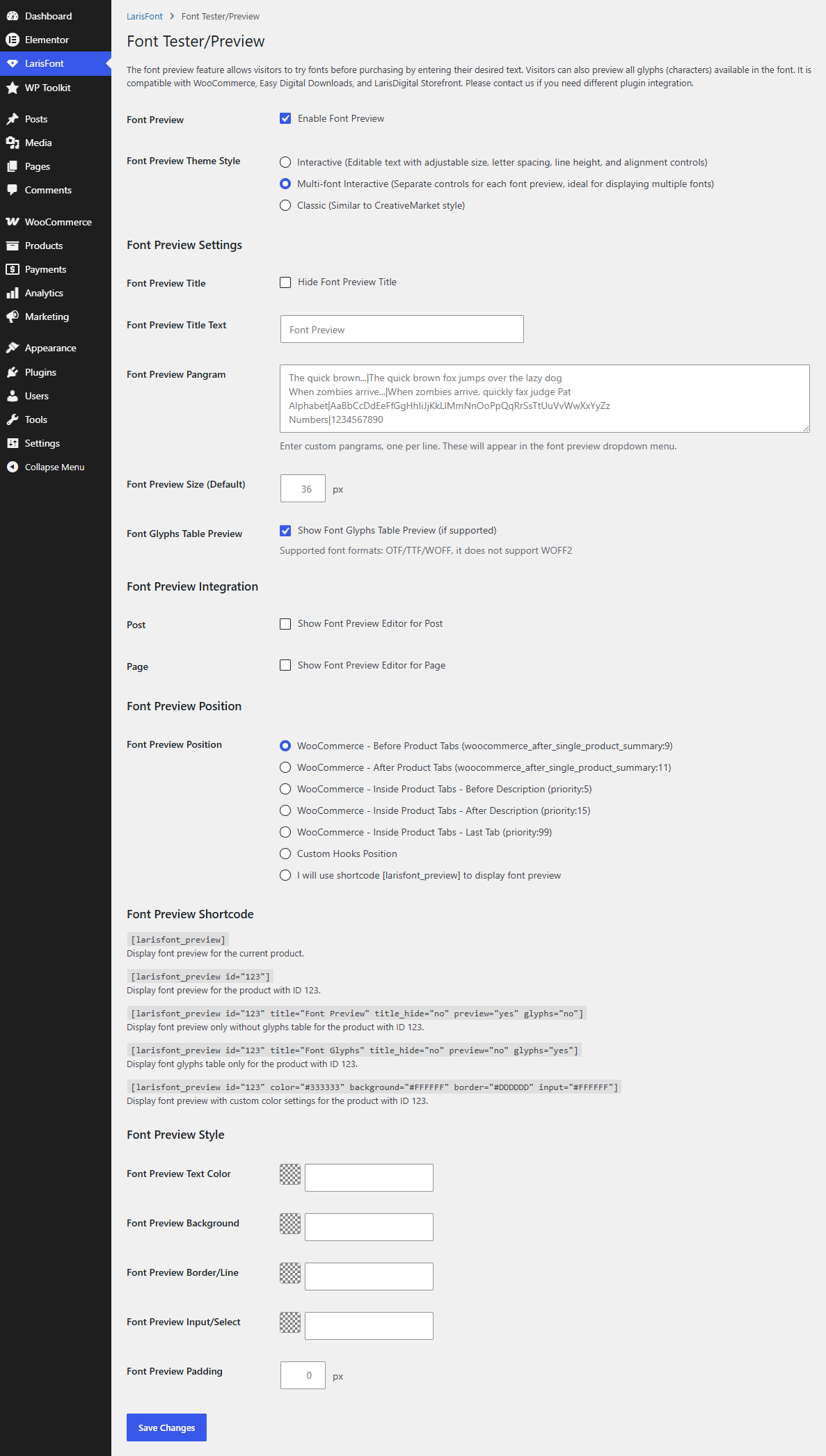The width and height of the screenshot is (826, 1456).
Task: Click the Font Preview Padding field
Action: (303, 1375)
